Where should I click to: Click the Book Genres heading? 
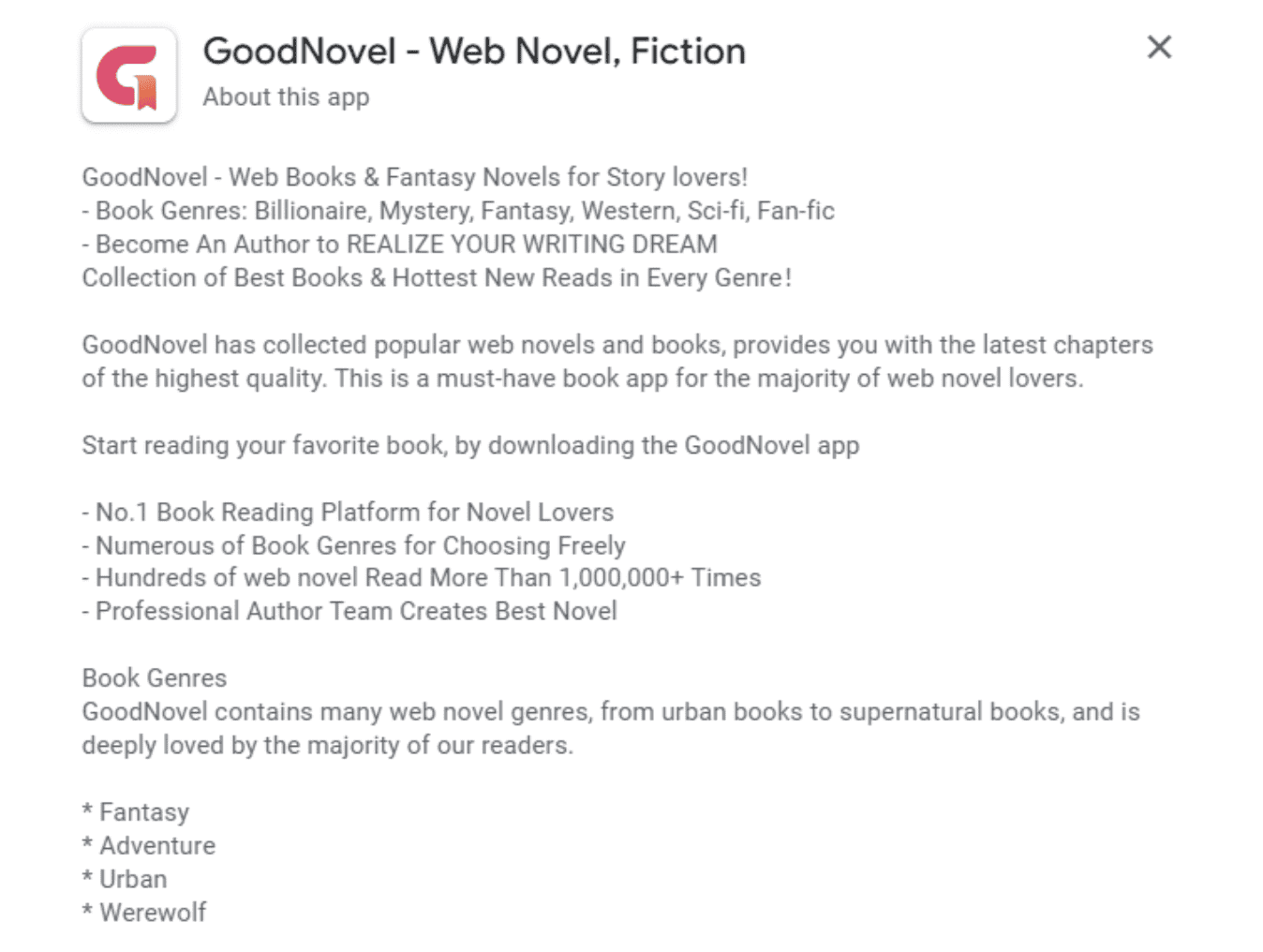(155, 678)
